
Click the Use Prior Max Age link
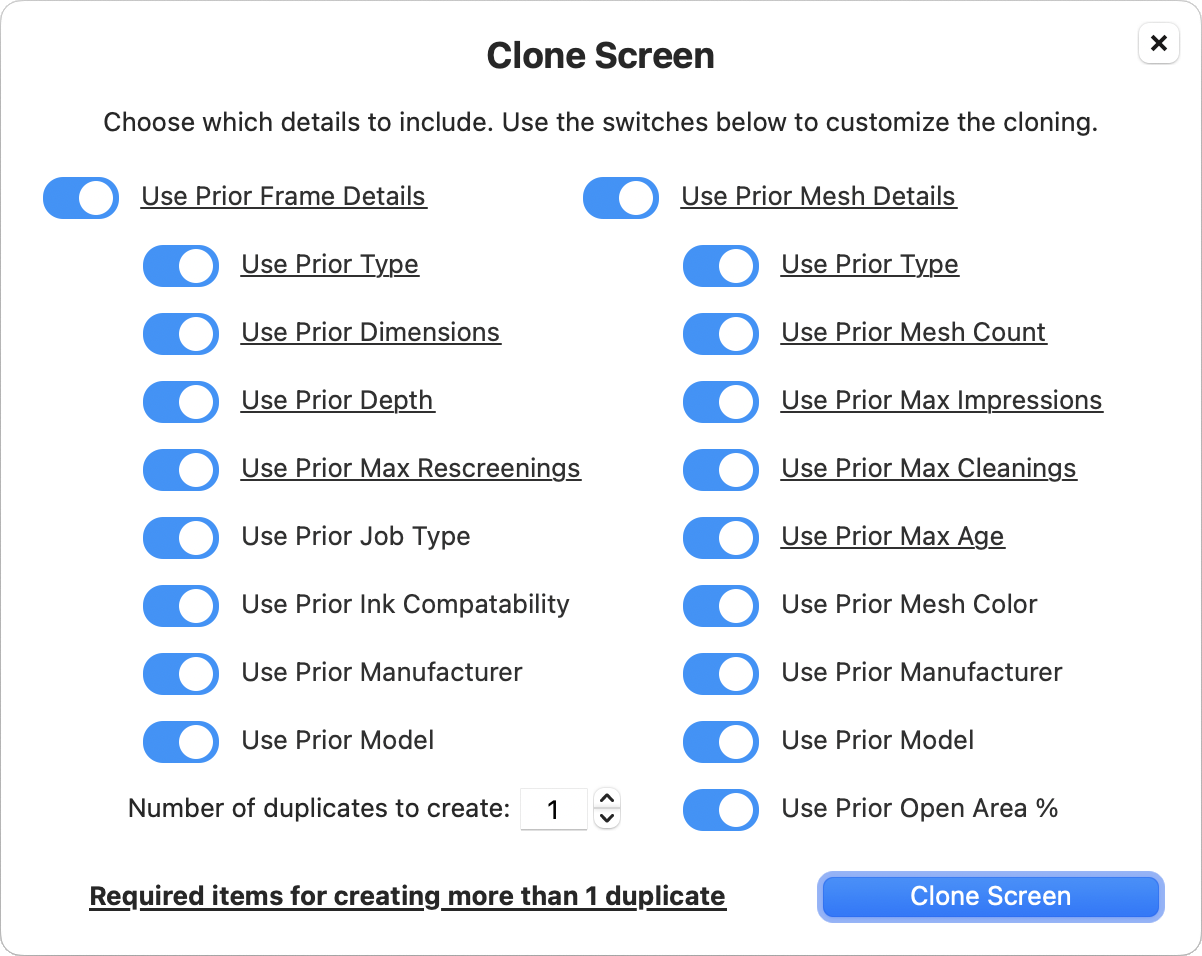pyautogui.click(x=892, y=537)
